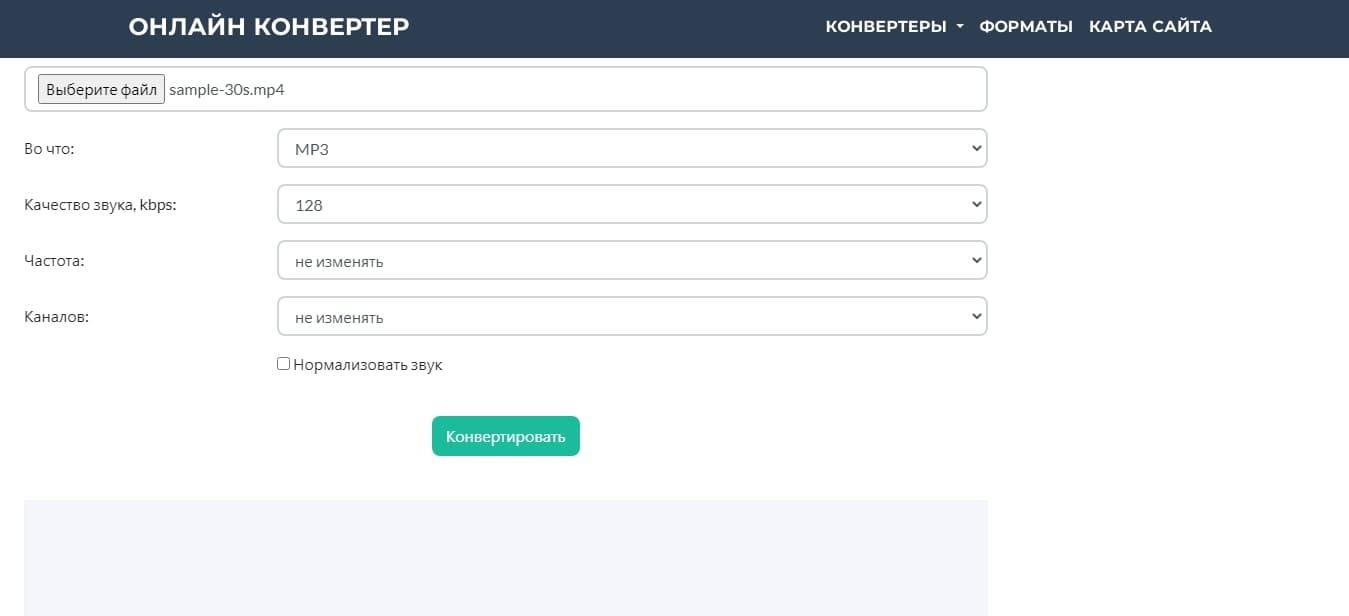Screen dimensions: 1349x616
Task: Click the chevron on the Частота selector
Action: point(976,259)
